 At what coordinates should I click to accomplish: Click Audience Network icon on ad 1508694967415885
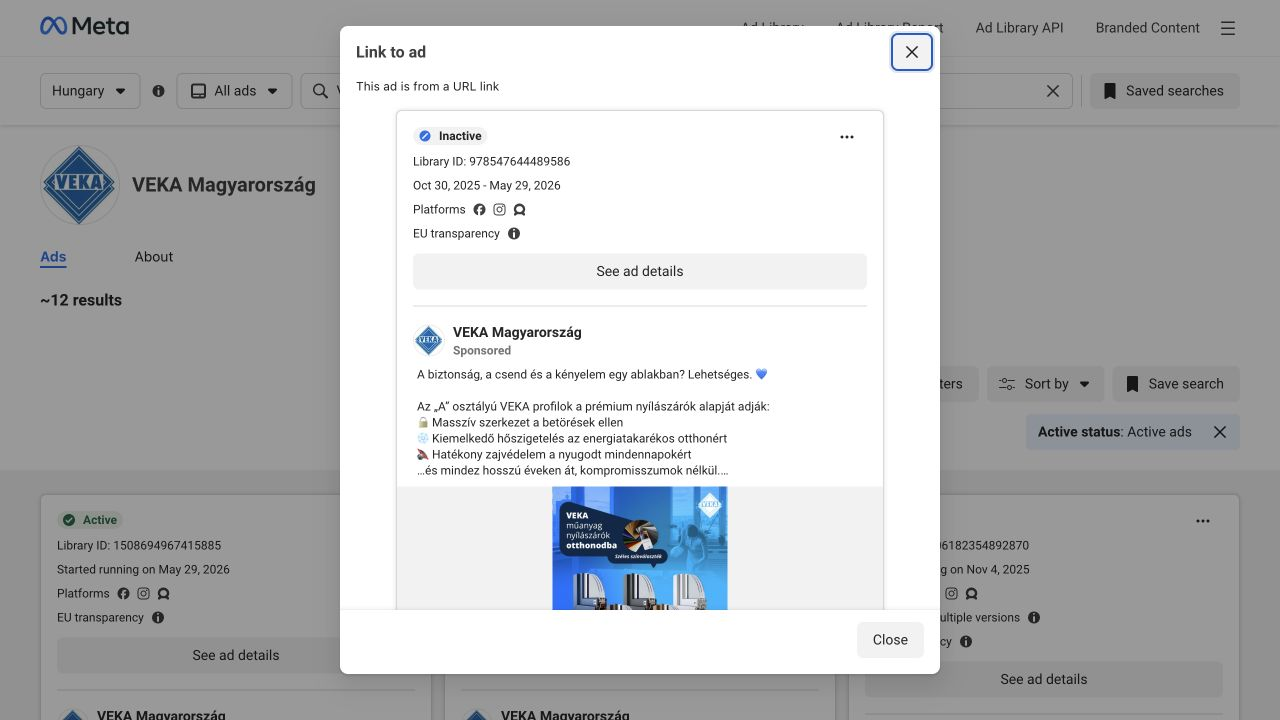[163, 594]
